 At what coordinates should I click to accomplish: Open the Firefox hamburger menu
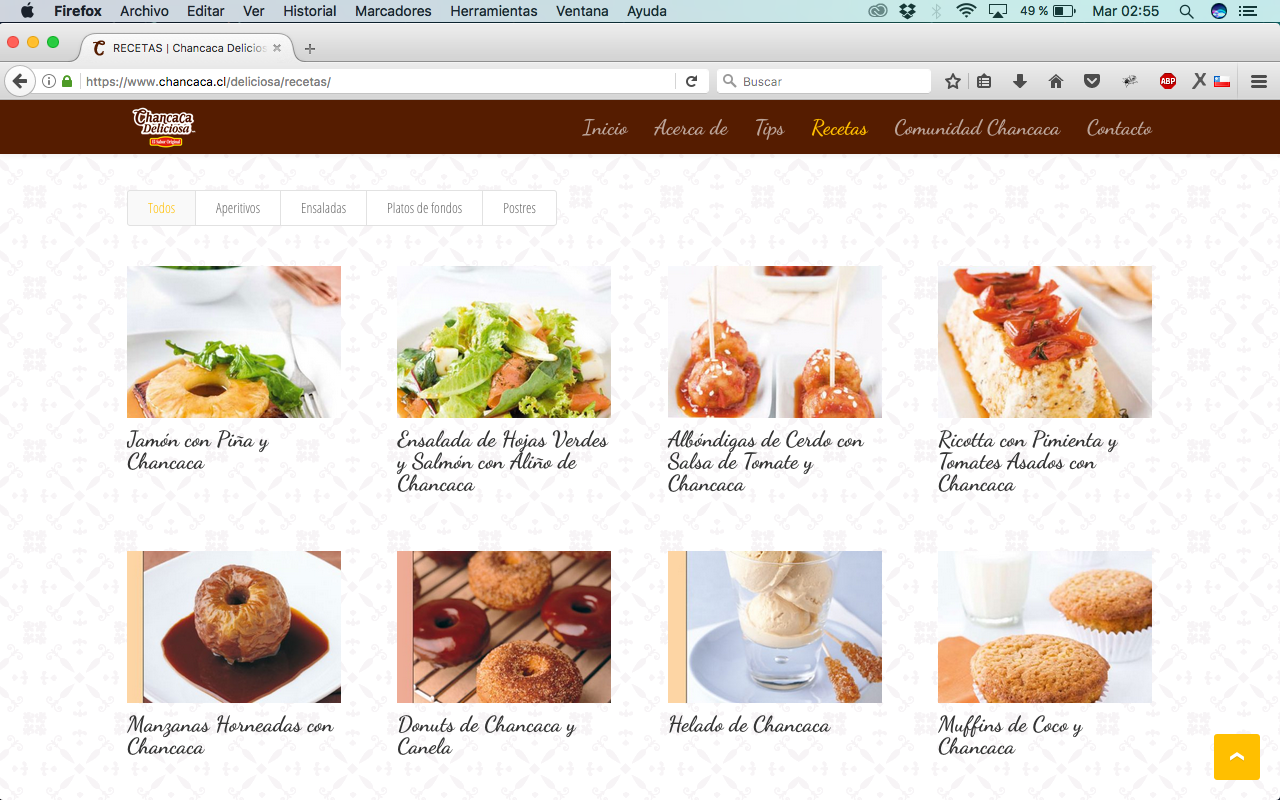1259,81
